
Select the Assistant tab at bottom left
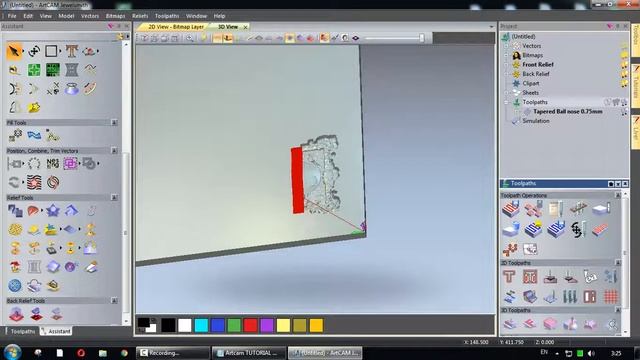point(56,331)
